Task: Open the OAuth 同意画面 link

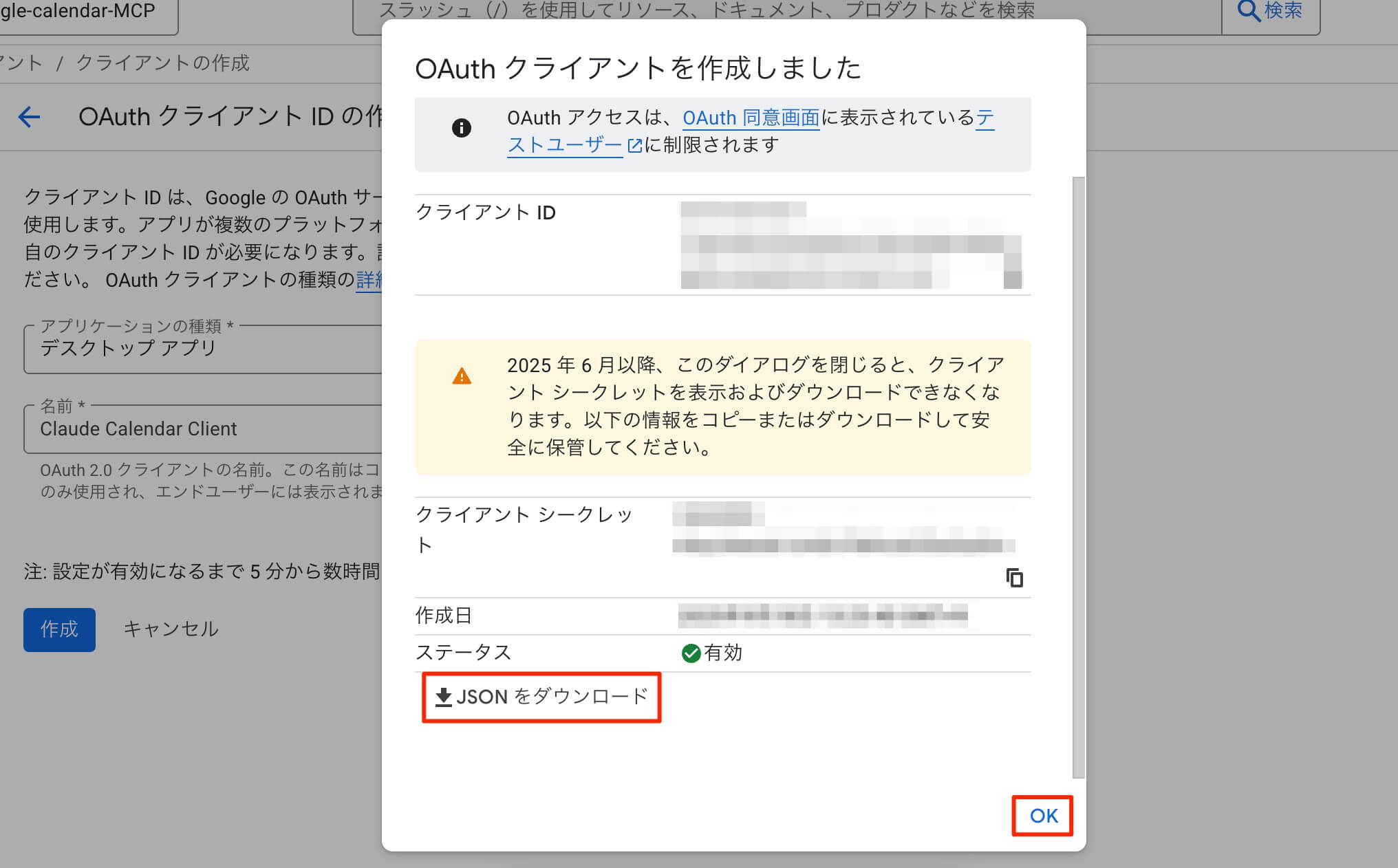Action: [x=751, y=118]
